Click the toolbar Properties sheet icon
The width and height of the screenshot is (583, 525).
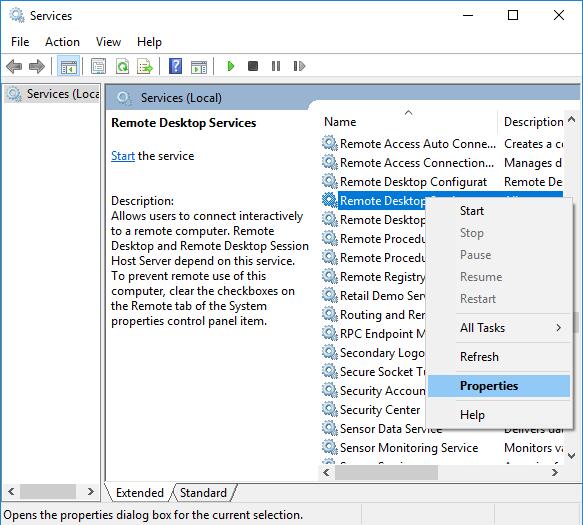(x=99, y=67)
